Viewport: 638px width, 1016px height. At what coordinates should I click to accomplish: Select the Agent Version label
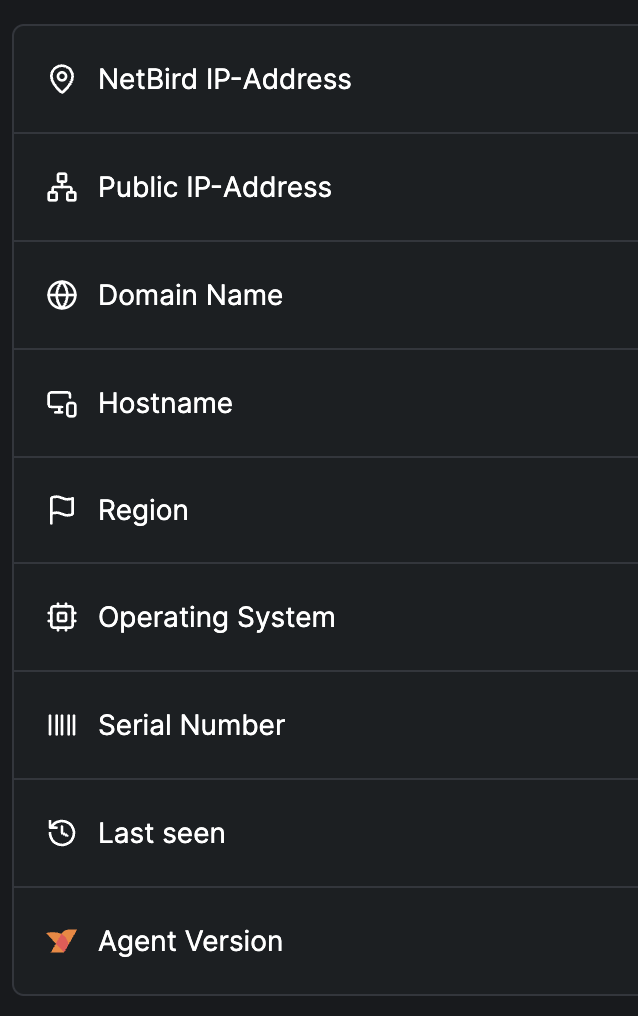tap(190, 941)
